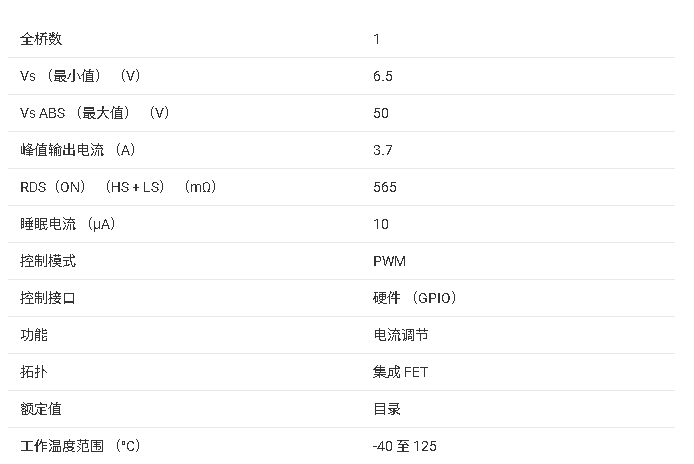The width and height of the screenshot is (694, 464).
Task: Select the RDS(ON) value 565
Action: coord(385,187)
